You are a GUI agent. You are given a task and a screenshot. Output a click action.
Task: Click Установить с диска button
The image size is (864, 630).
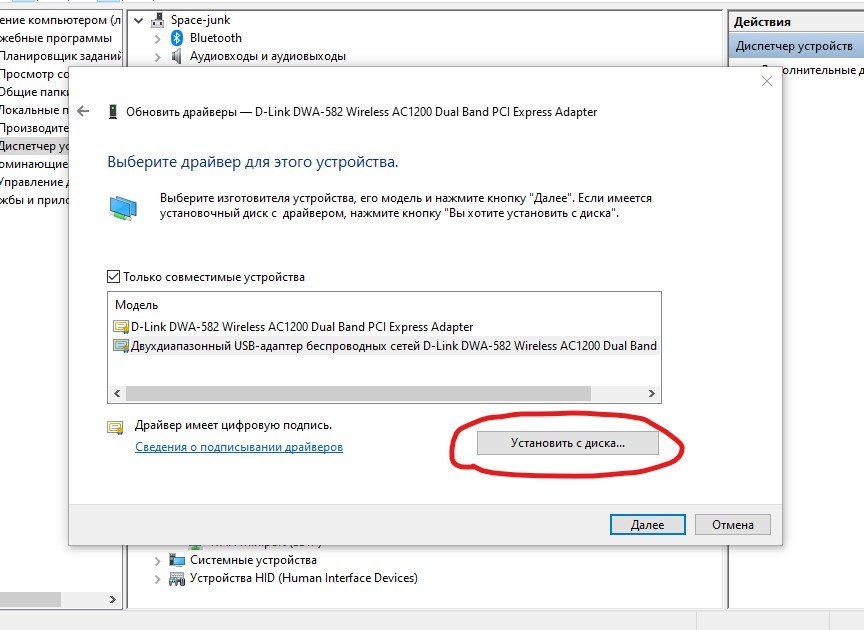tap(568, 443)
